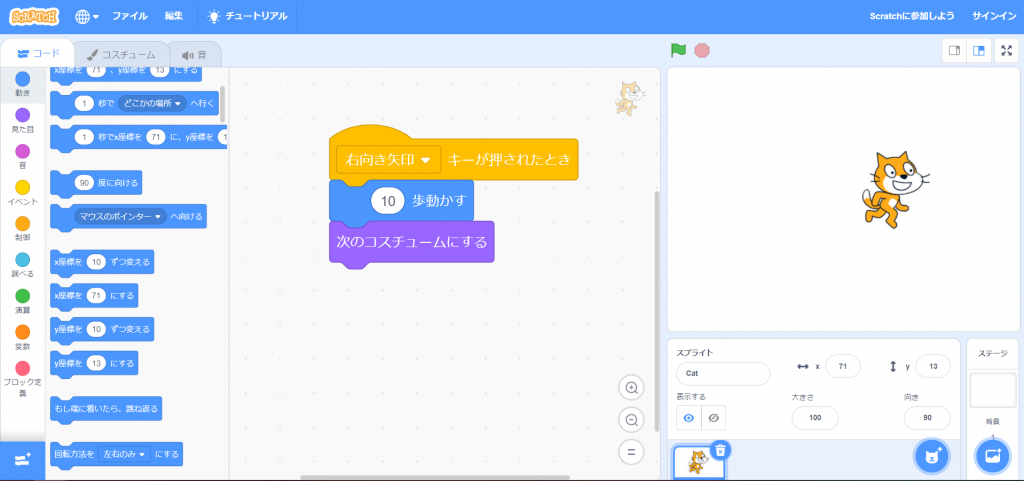
Task: Show the sprite using the eye icon
Action: point(688,418)
